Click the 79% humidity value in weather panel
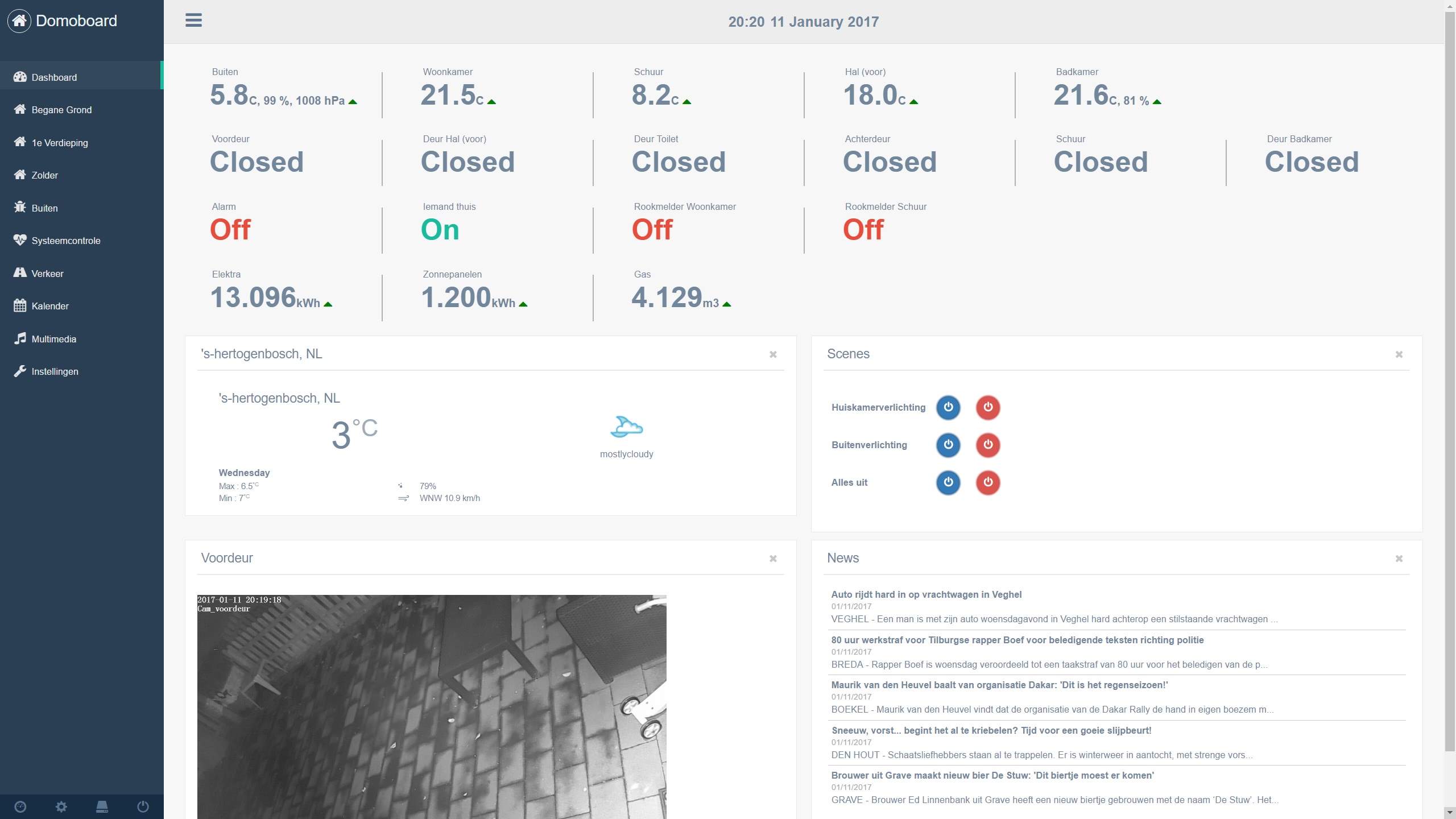The image size is (1456, 819). pos(428,486)
